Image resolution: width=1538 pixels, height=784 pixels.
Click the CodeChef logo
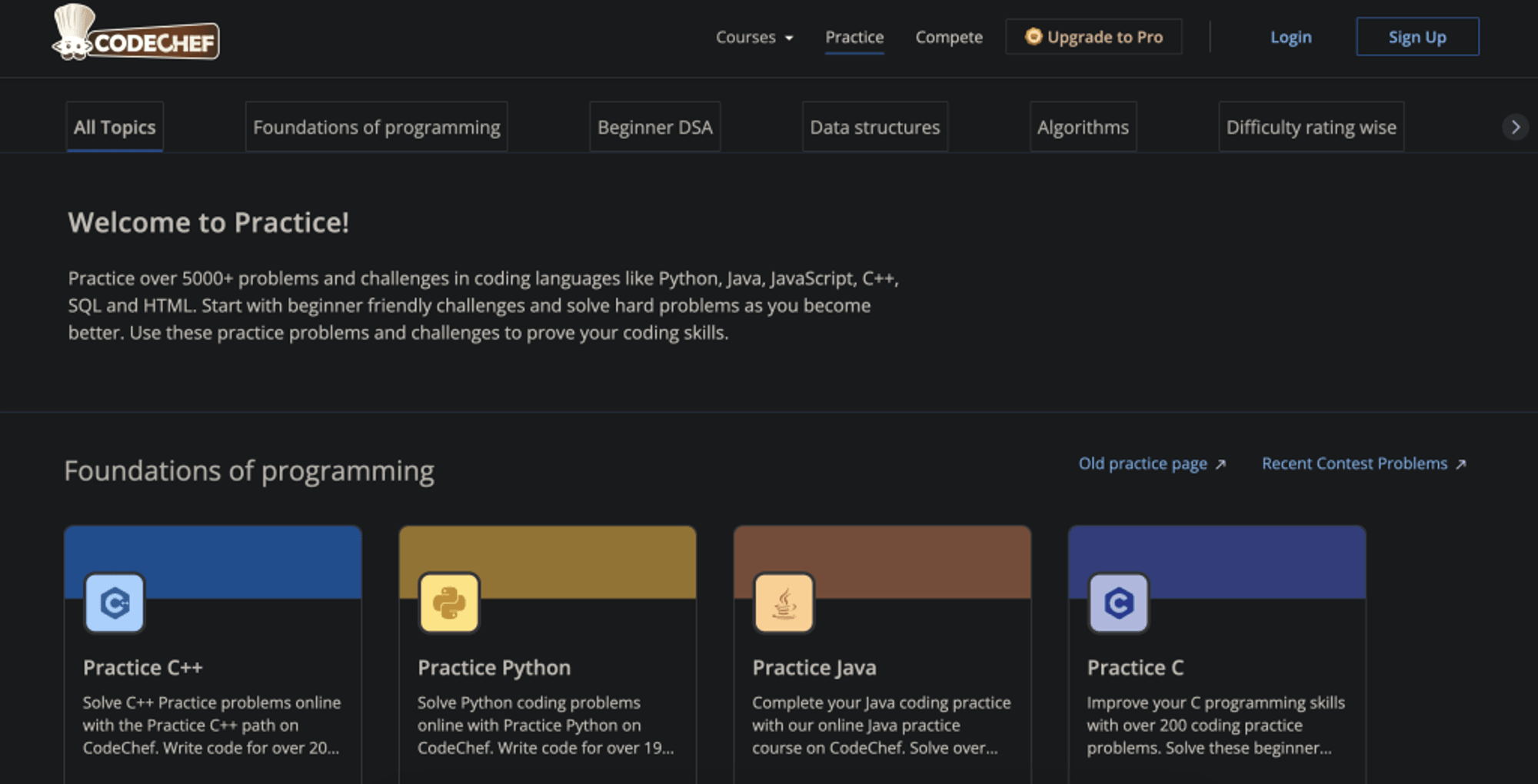click(135, 35)
